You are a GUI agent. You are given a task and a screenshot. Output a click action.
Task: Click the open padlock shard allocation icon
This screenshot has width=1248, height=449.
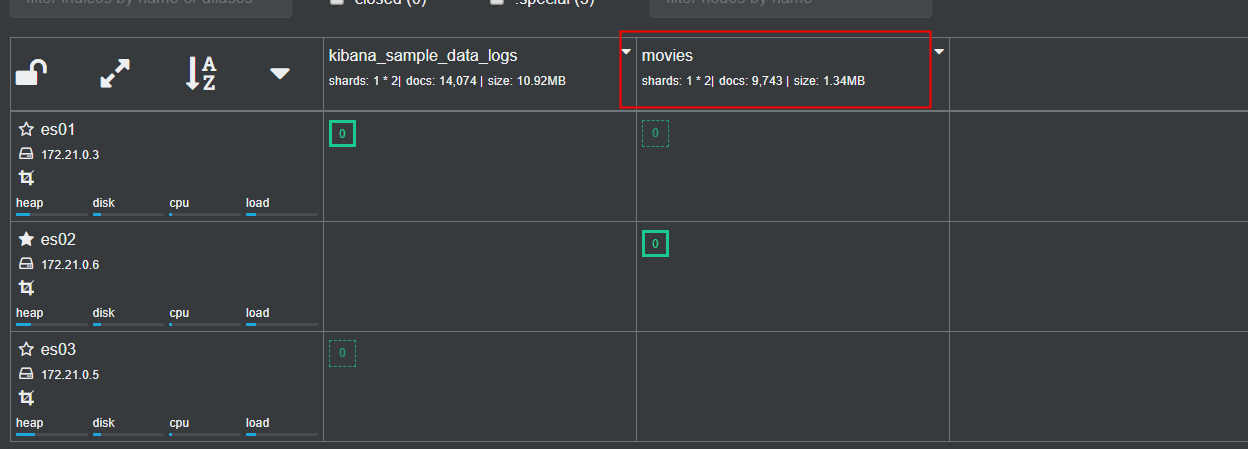point(32,73)
